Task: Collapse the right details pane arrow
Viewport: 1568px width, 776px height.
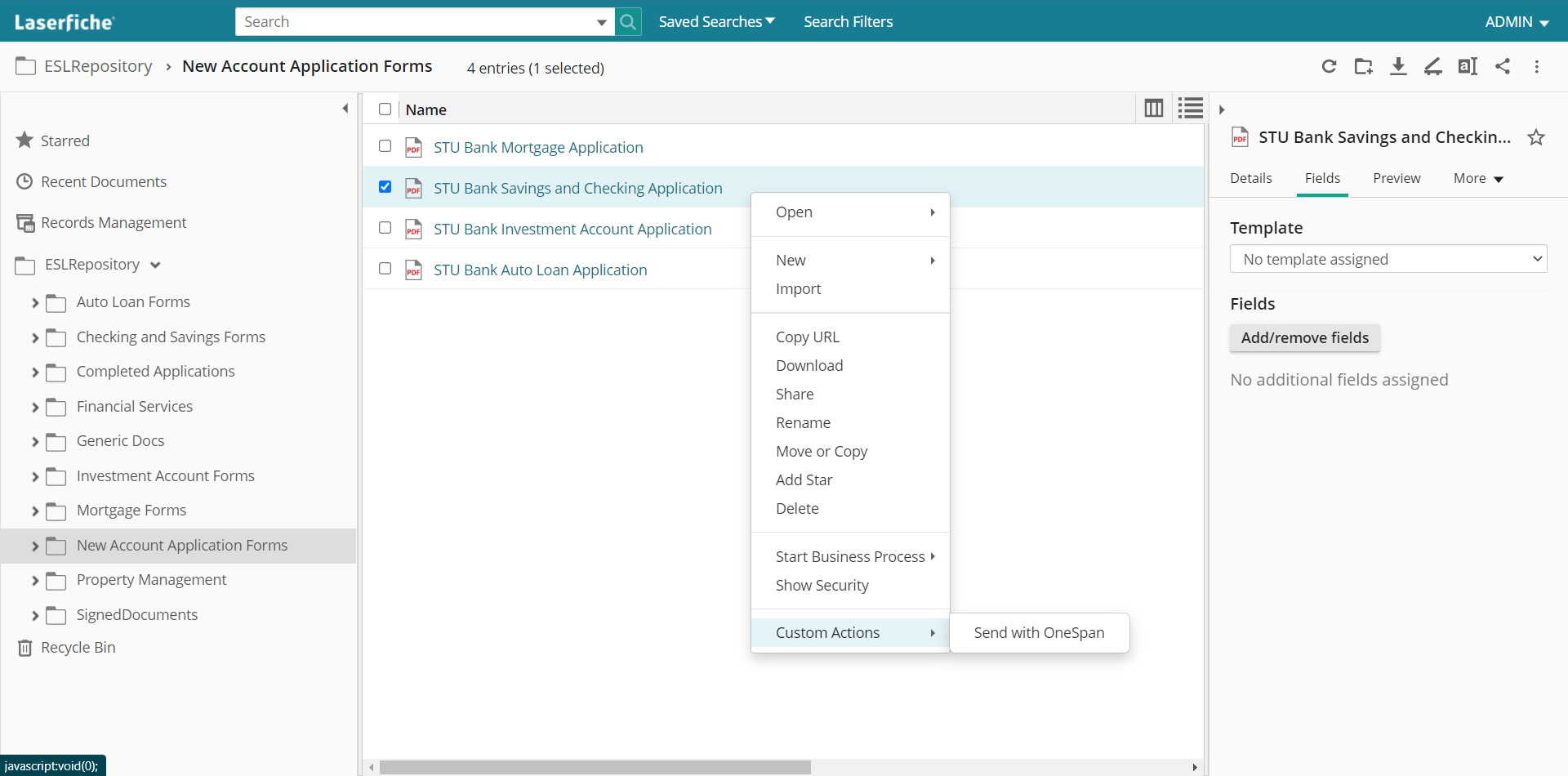Action: click(1222, 109)
